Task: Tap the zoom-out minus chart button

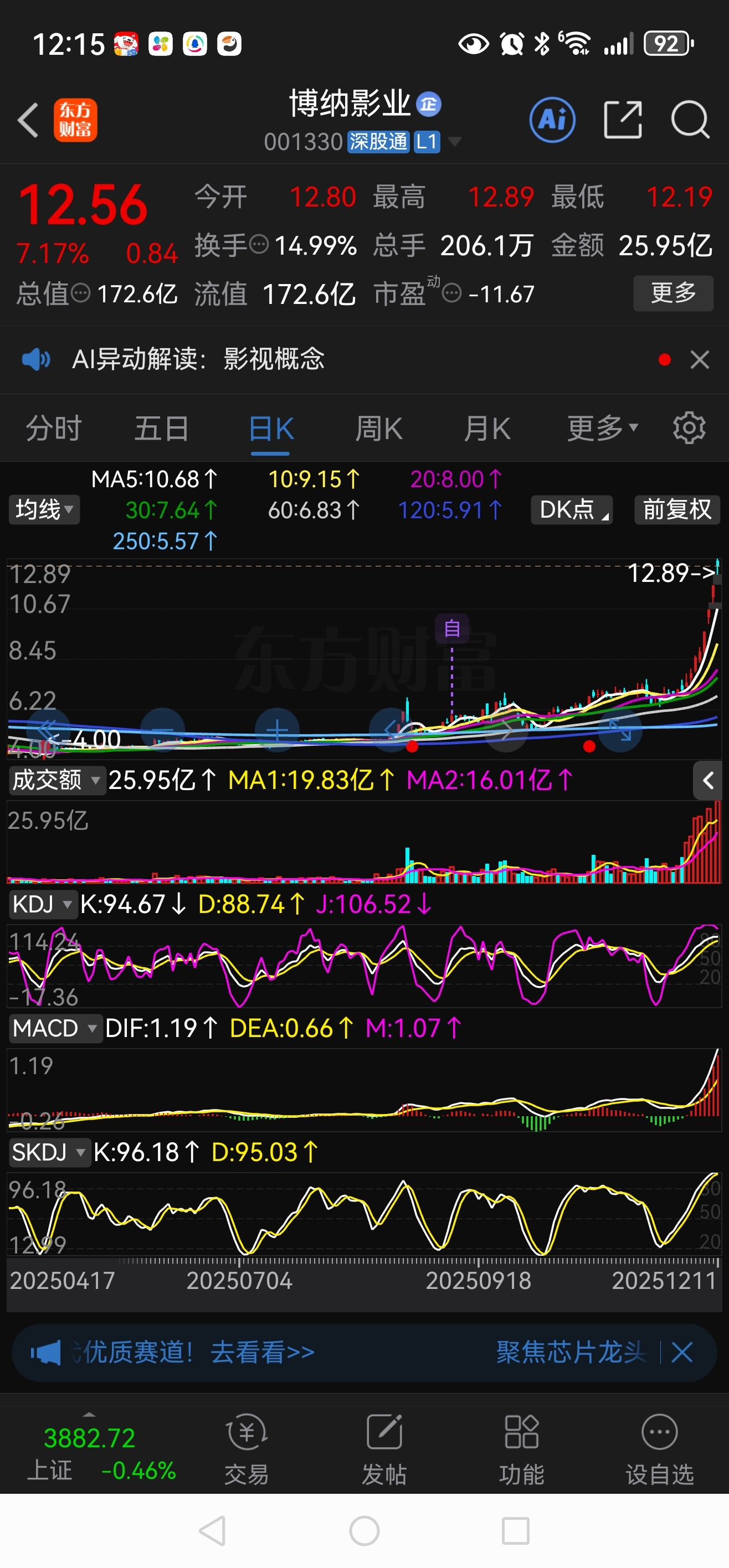Action: (163, 730)
